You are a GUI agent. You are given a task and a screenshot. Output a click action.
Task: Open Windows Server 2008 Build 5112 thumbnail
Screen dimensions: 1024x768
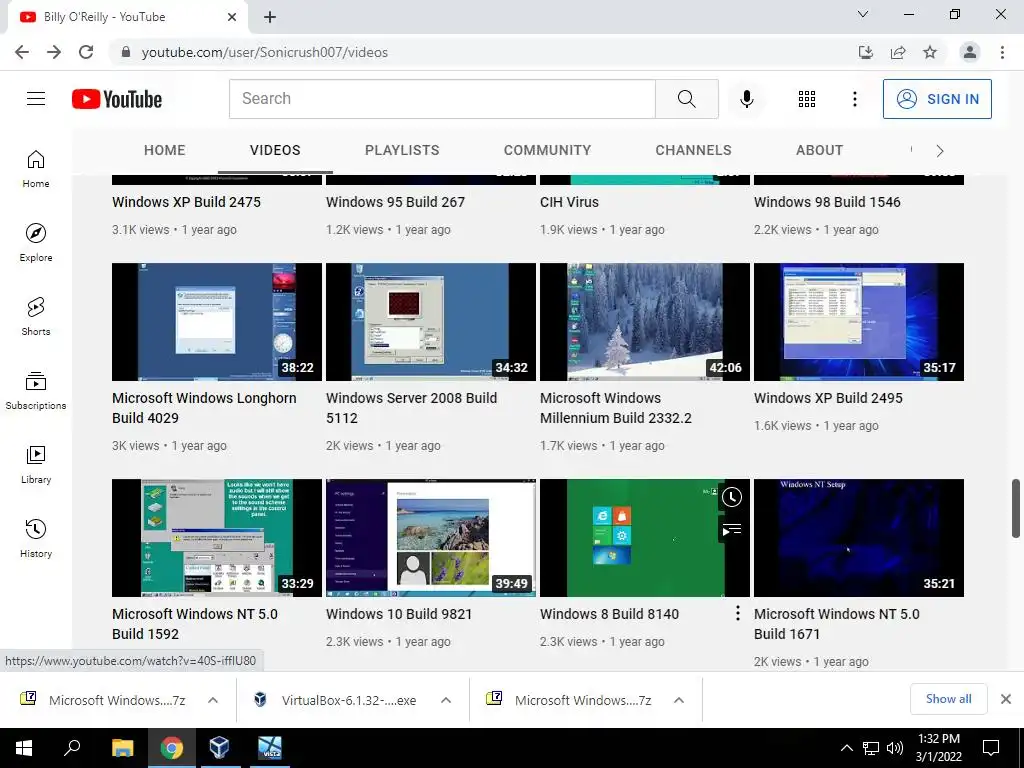coord(431,322)
